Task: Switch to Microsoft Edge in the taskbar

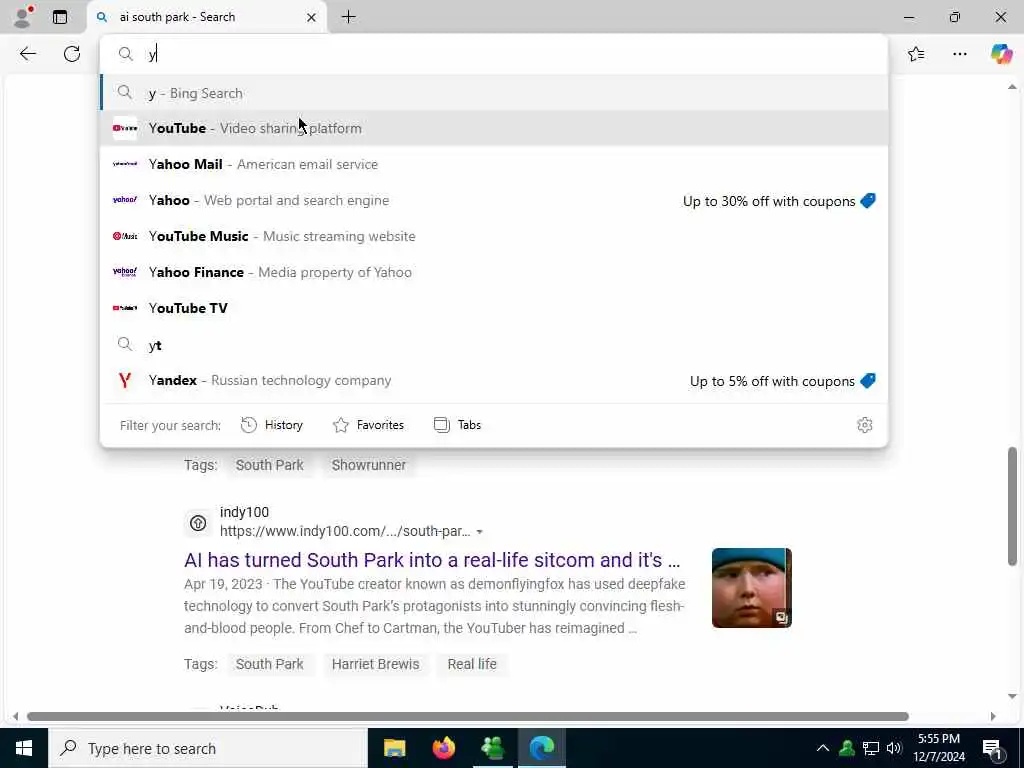Action: tap(542, 748)
